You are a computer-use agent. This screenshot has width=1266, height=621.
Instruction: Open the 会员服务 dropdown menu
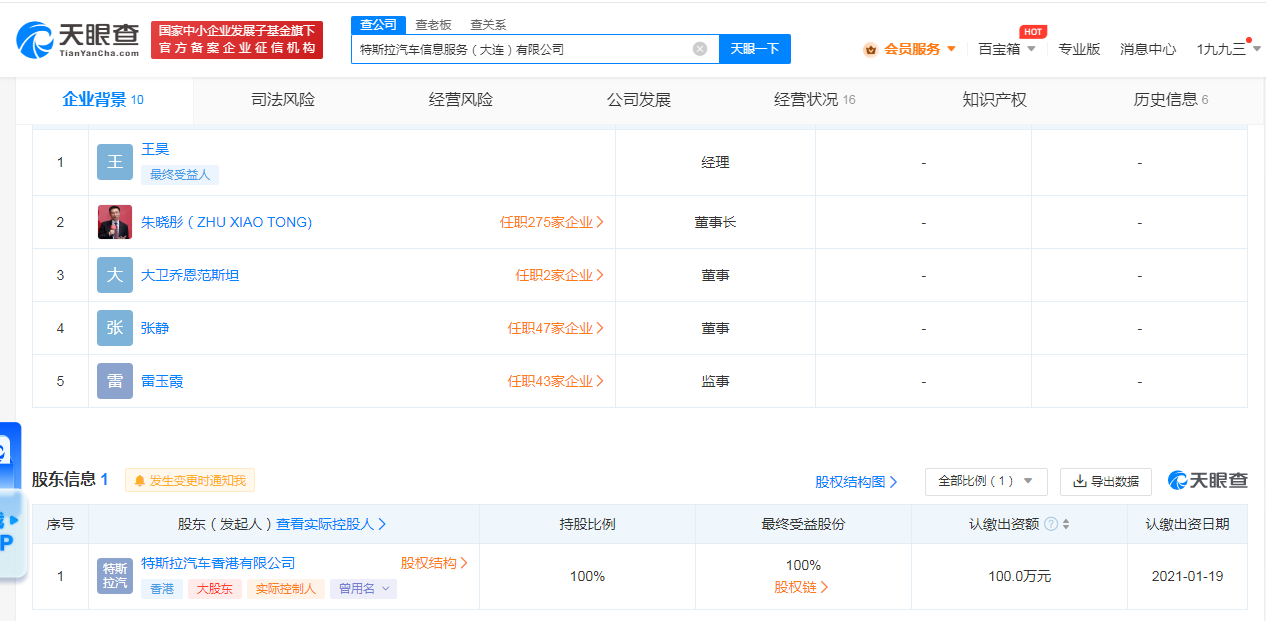(911, 49)
